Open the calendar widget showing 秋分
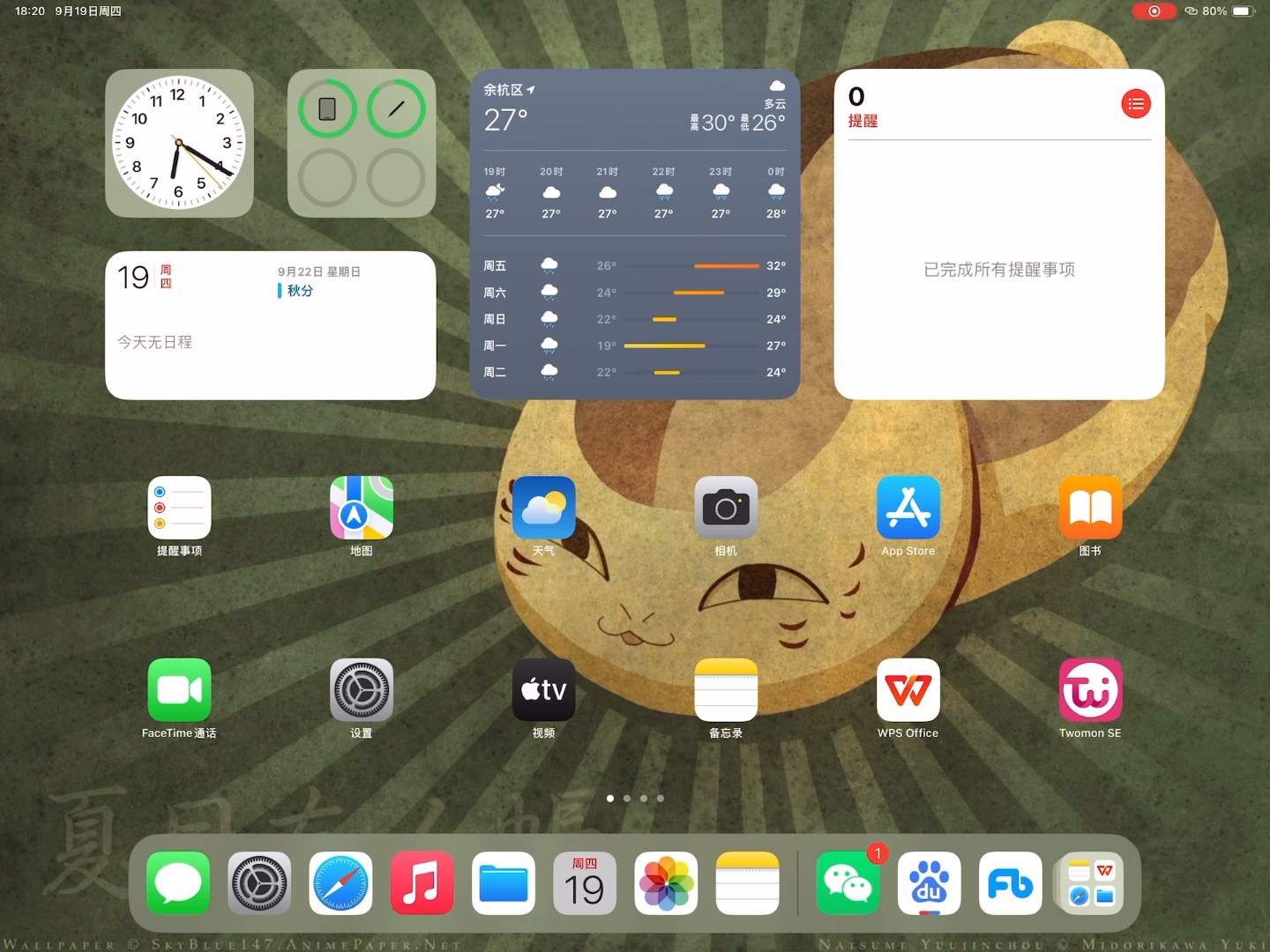Image resolution: width=1270 pixels, height=952 pixels. [270, 325]
